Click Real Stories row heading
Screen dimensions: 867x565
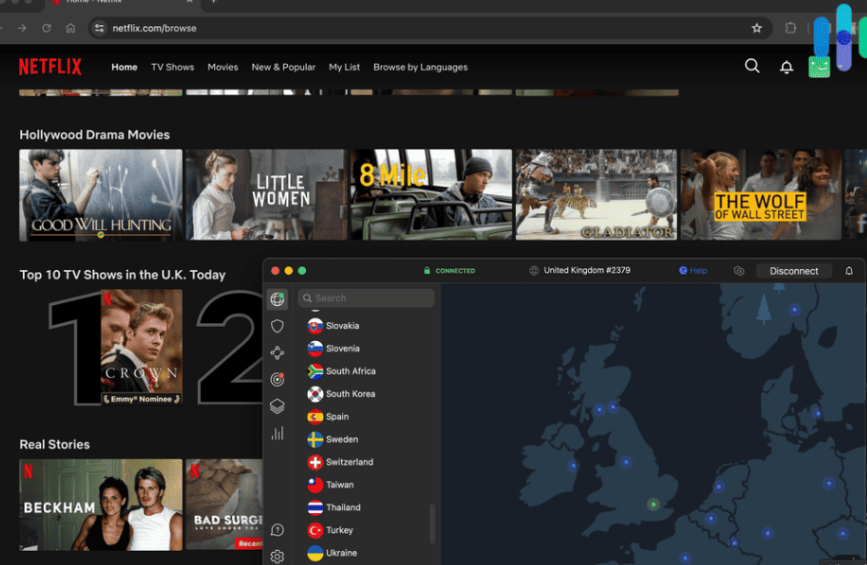click(54, 444)
